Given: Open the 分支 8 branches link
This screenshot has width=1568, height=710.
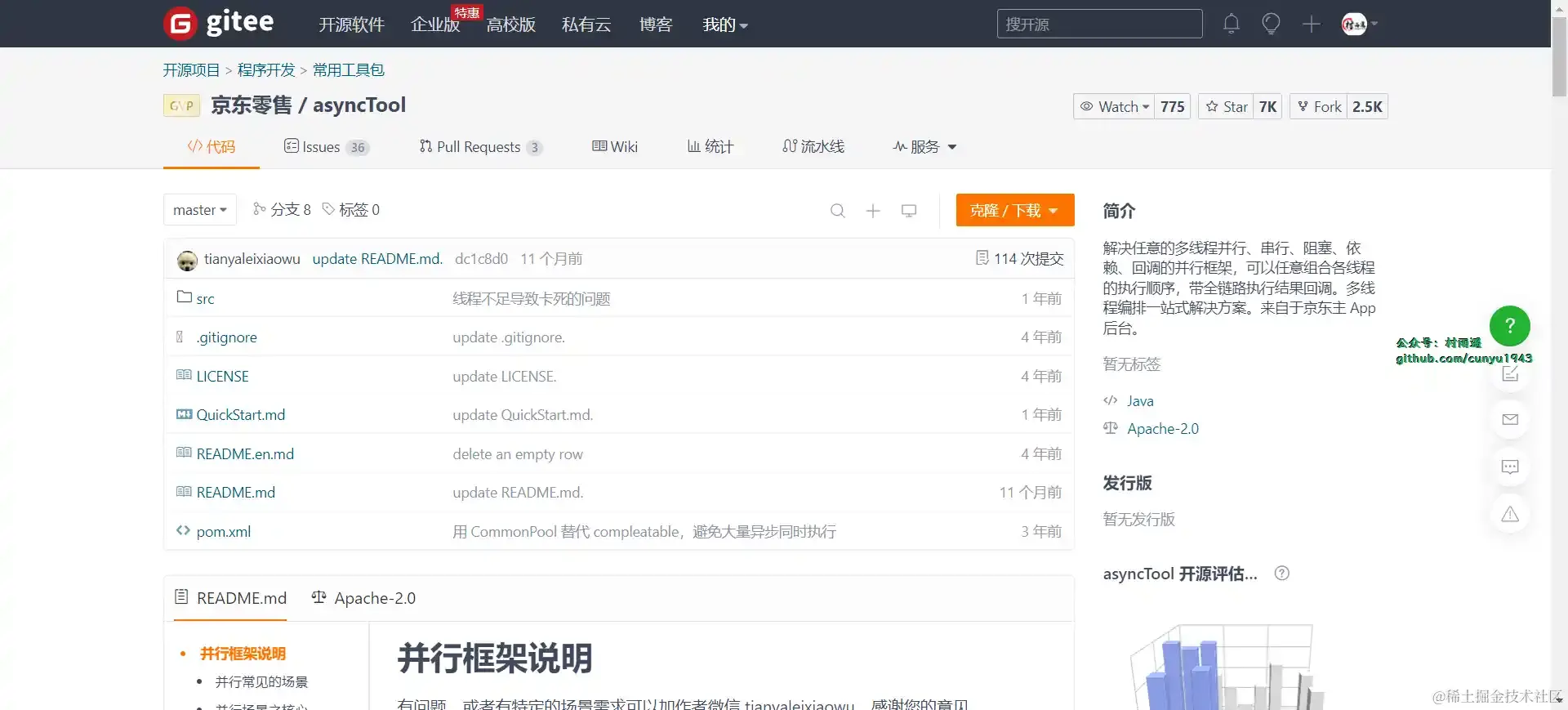Looking at the screenshot, I should (x=282, y=210).
